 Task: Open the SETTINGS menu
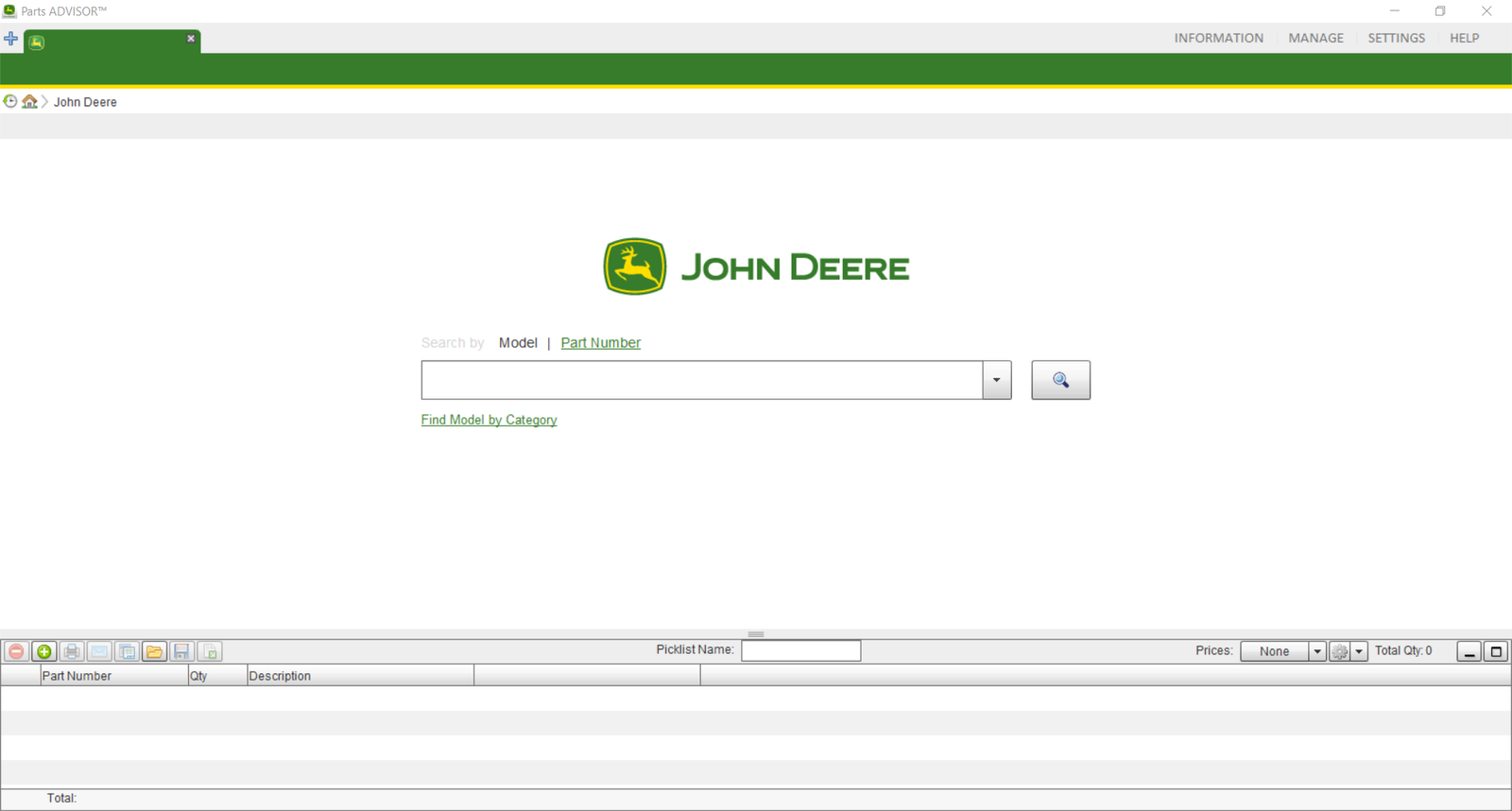click(x=1396, y=38)
